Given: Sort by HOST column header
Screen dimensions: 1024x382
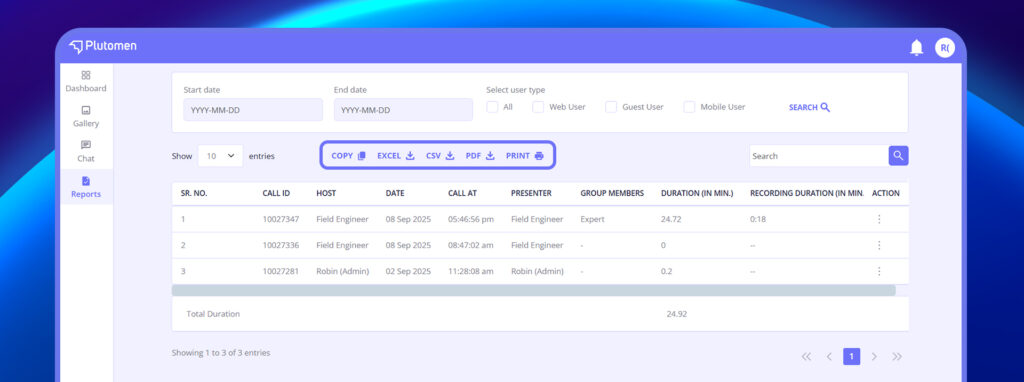Looking at the screenshot, I should pyautogui.click(x=327, y=193).
